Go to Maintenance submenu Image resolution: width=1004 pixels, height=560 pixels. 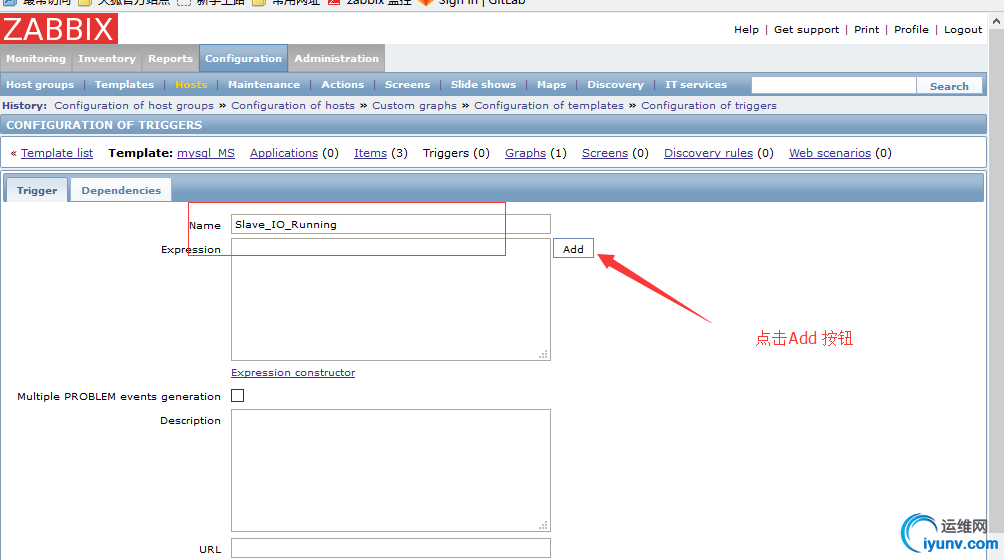point(264,84)
